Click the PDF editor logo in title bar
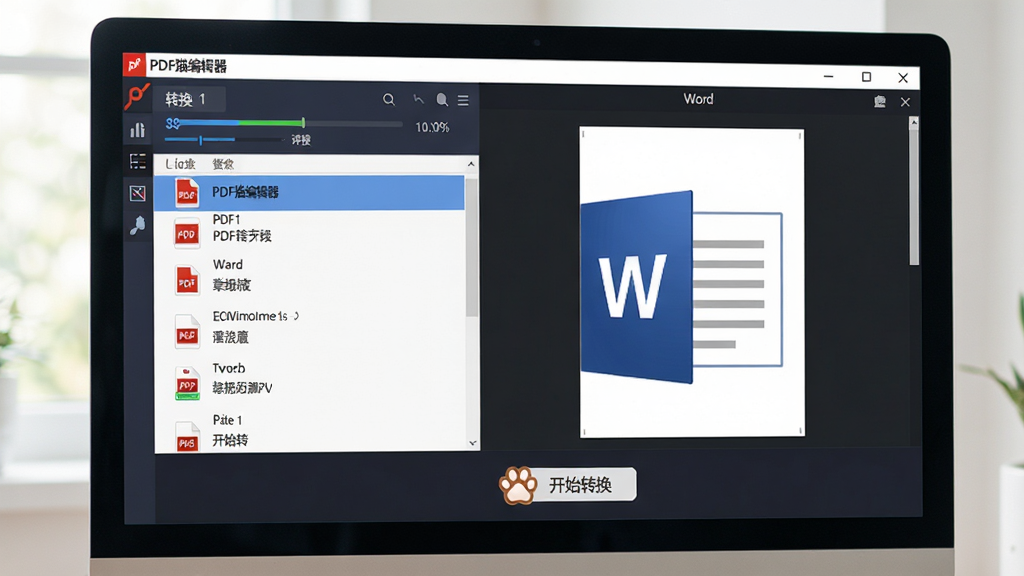This screenshot has height=576, width=1024. click(134, 65)
